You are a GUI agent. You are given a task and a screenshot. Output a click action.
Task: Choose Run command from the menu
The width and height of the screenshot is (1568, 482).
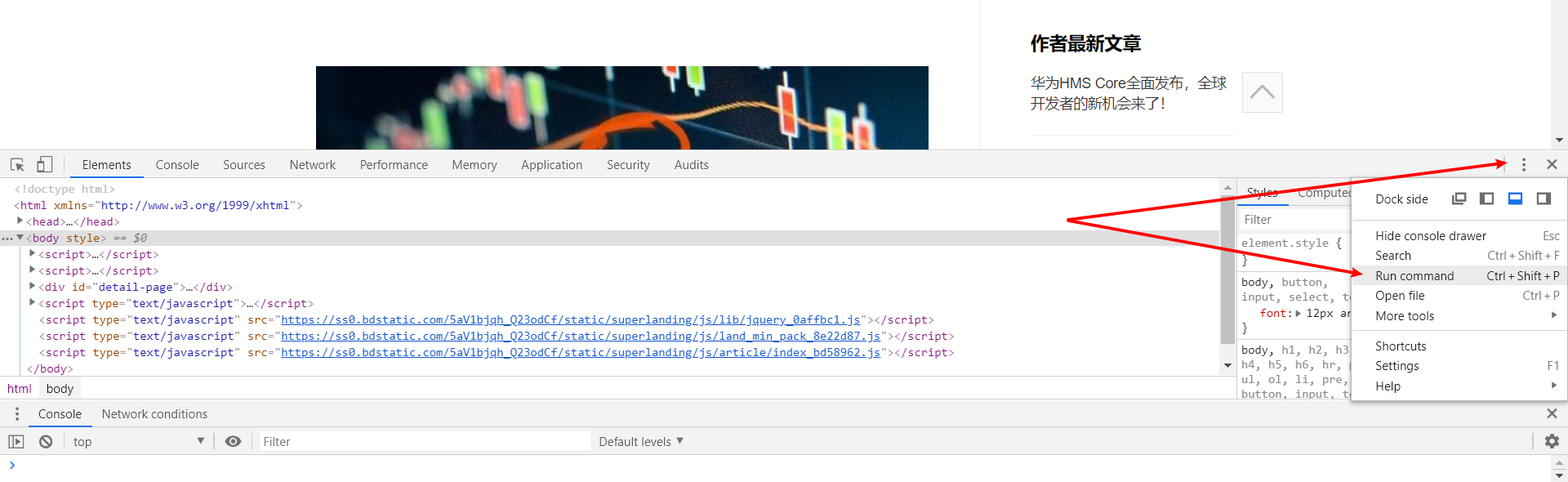1459,276
